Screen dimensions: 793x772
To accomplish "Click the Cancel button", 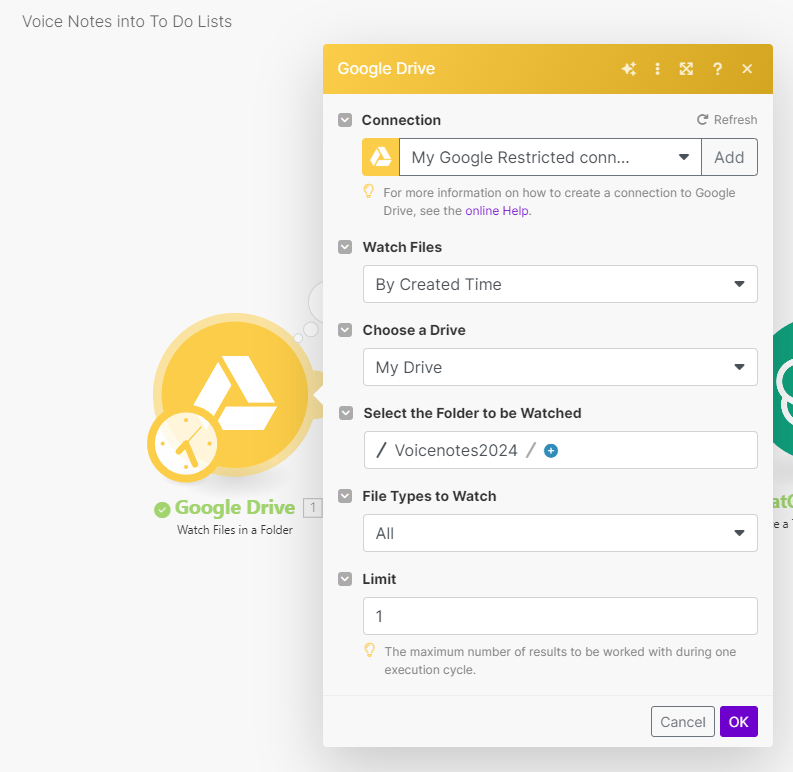I will tap(683, 722).
